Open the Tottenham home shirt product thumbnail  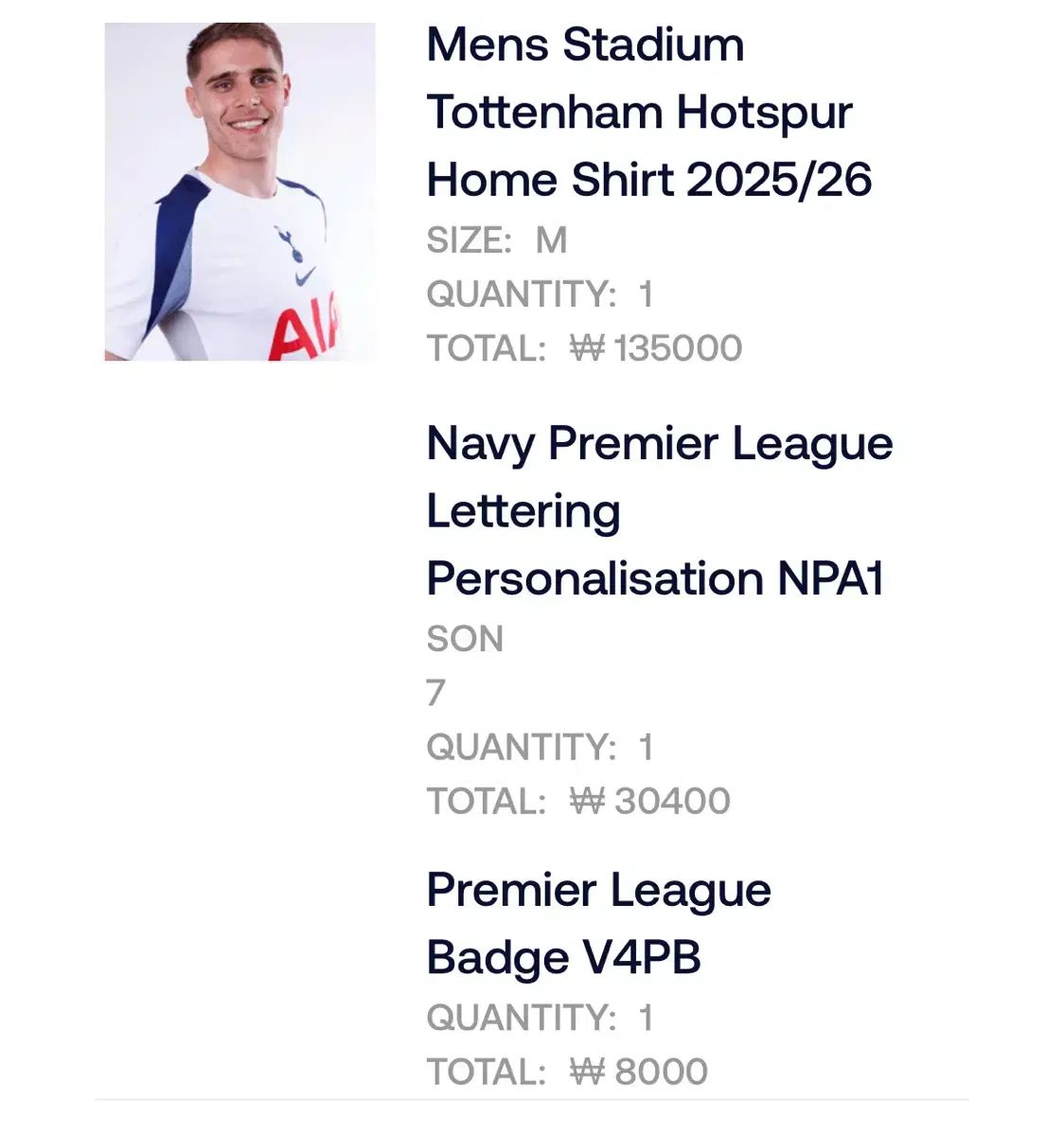239,191
